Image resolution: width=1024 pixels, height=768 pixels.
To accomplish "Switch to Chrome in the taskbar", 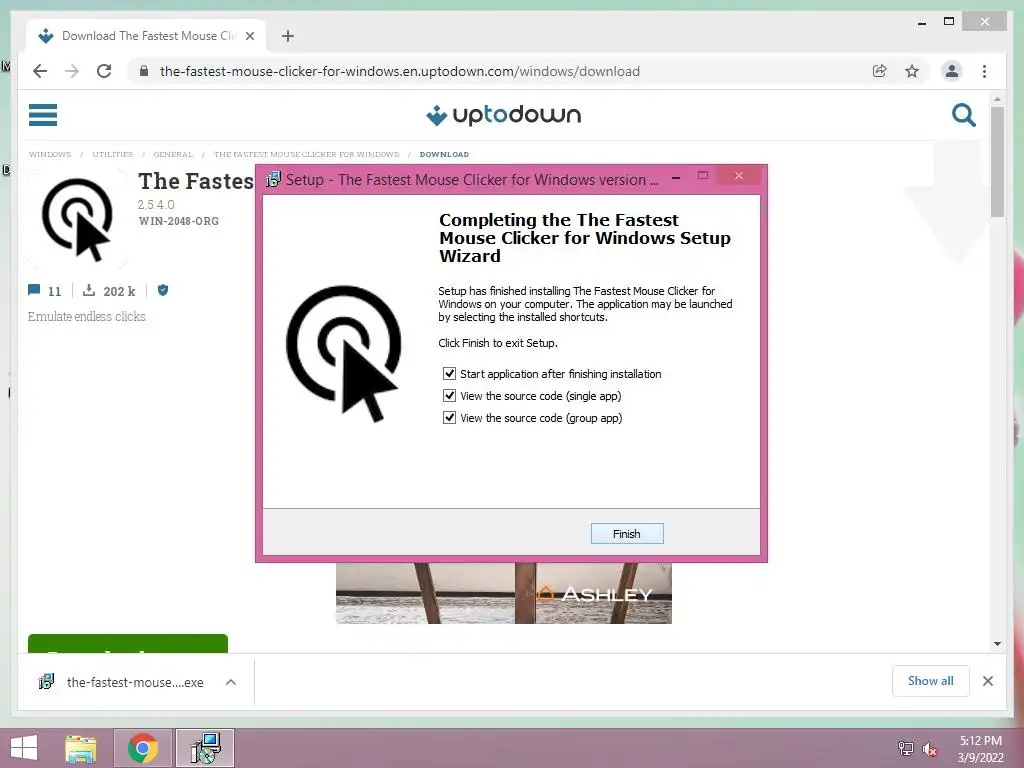I will [x=142, y=748].
